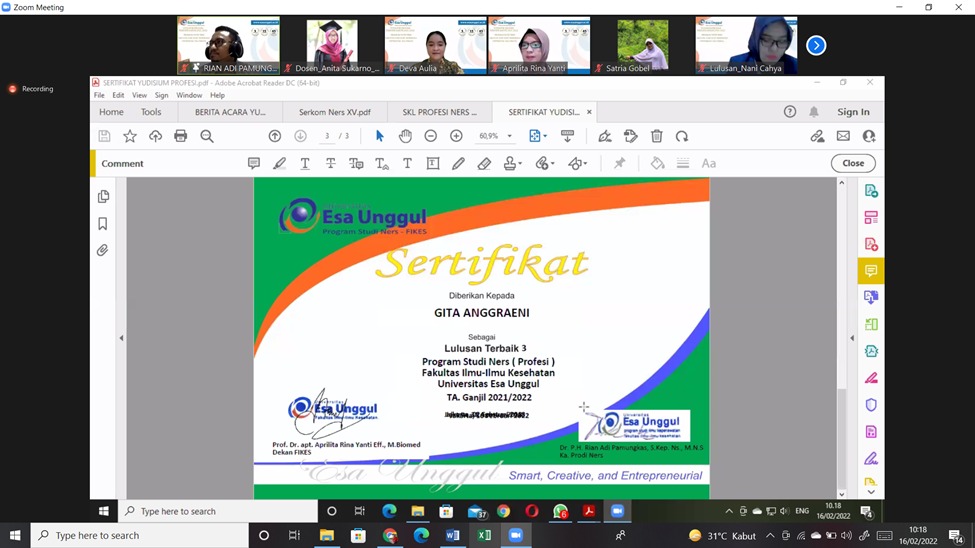Open the find text magnifier icon
The width and height of the screenshot is (975, 548).
[207, 136]
